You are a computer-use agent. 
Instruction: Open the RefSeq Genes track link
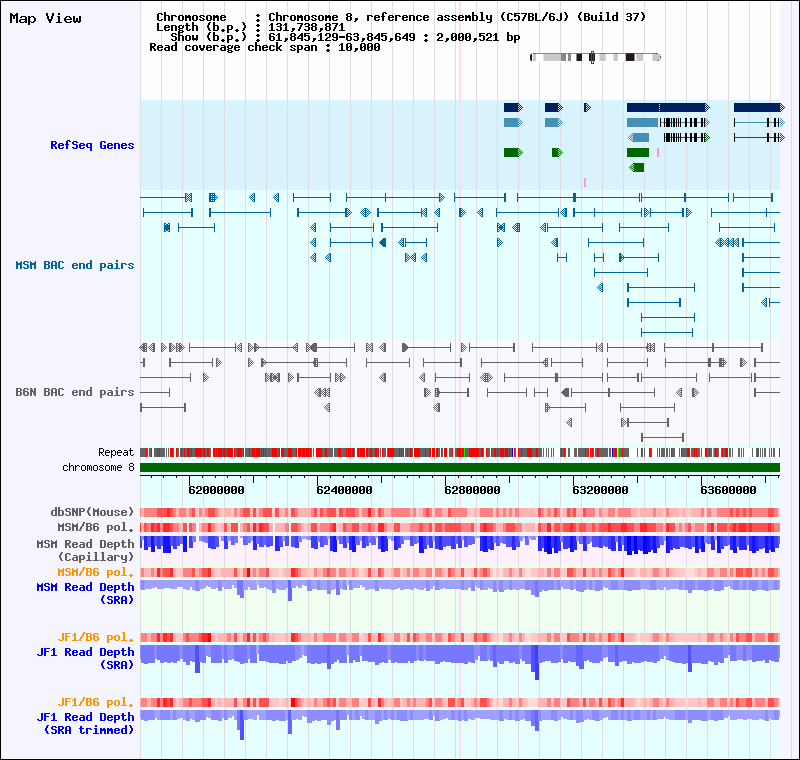(x=92, y=145)
